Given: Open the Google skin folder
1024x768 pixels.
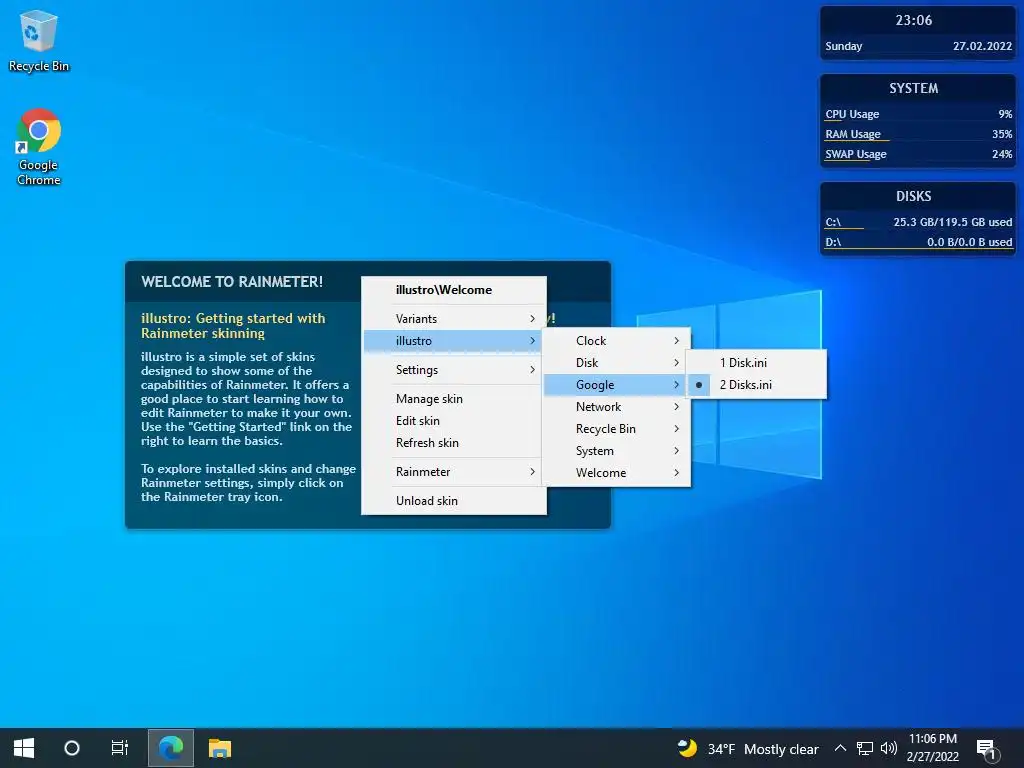Looking at the screenshot, I should pyautogui.click(x=616, y=385).
